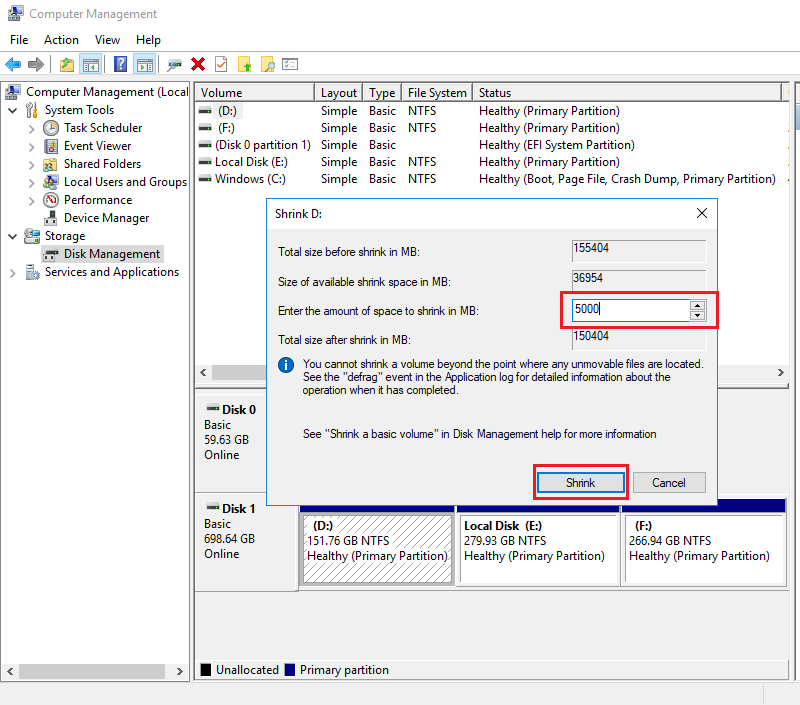Open the Action menu
The image size is (800, 705).
pyautogui.click(x=61, y=39)
